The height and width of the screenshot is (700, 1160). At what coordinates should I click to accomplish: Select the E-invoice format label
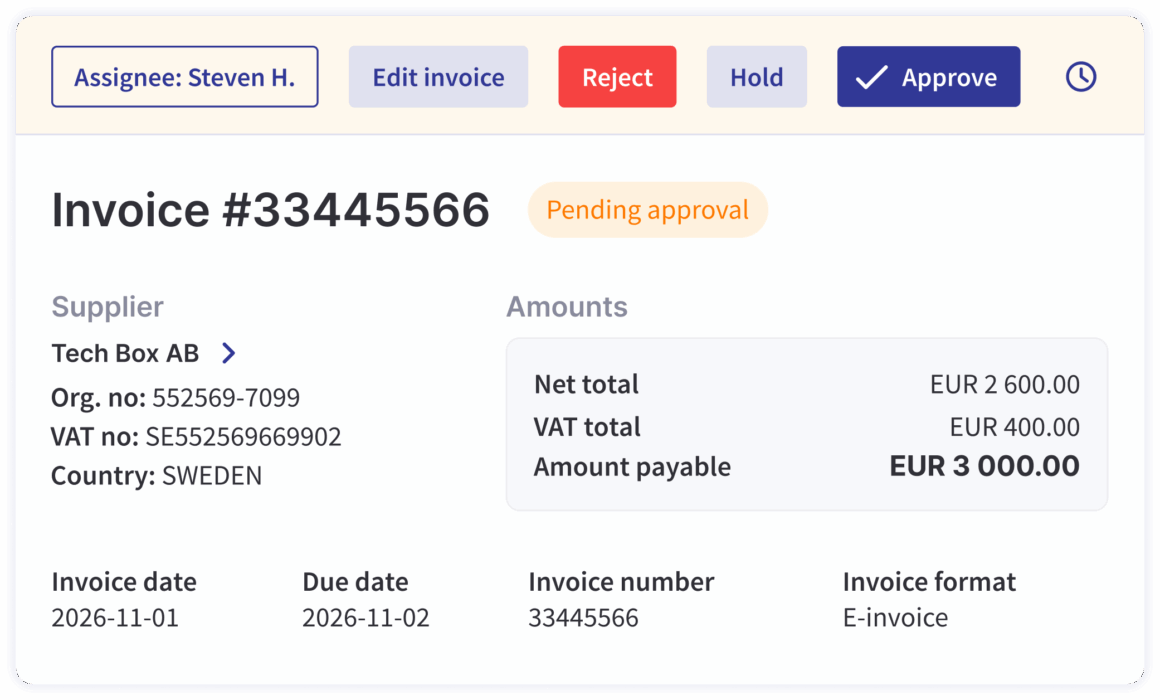(894, 617)
